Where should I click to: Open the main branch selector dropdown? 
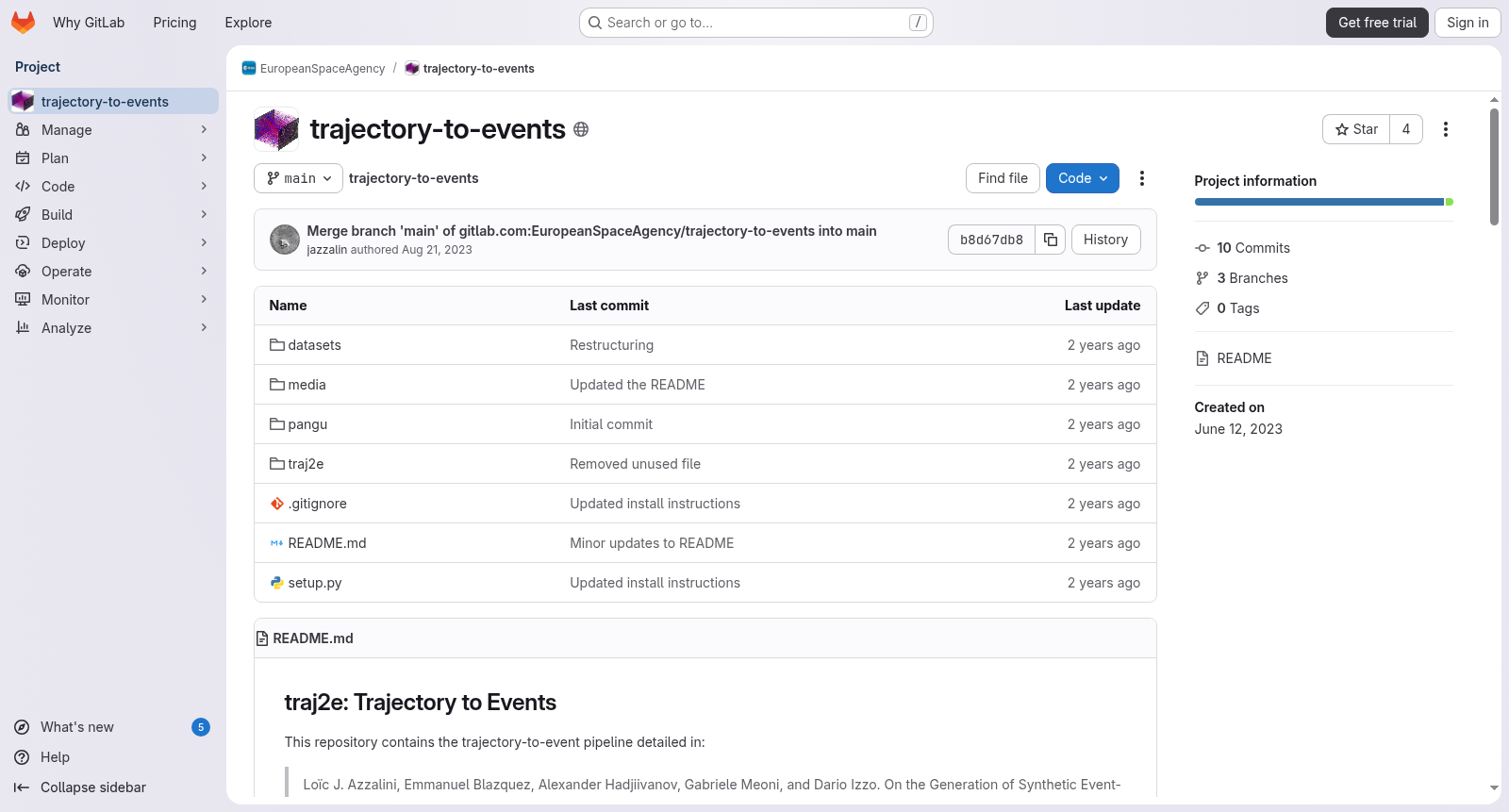298,178
